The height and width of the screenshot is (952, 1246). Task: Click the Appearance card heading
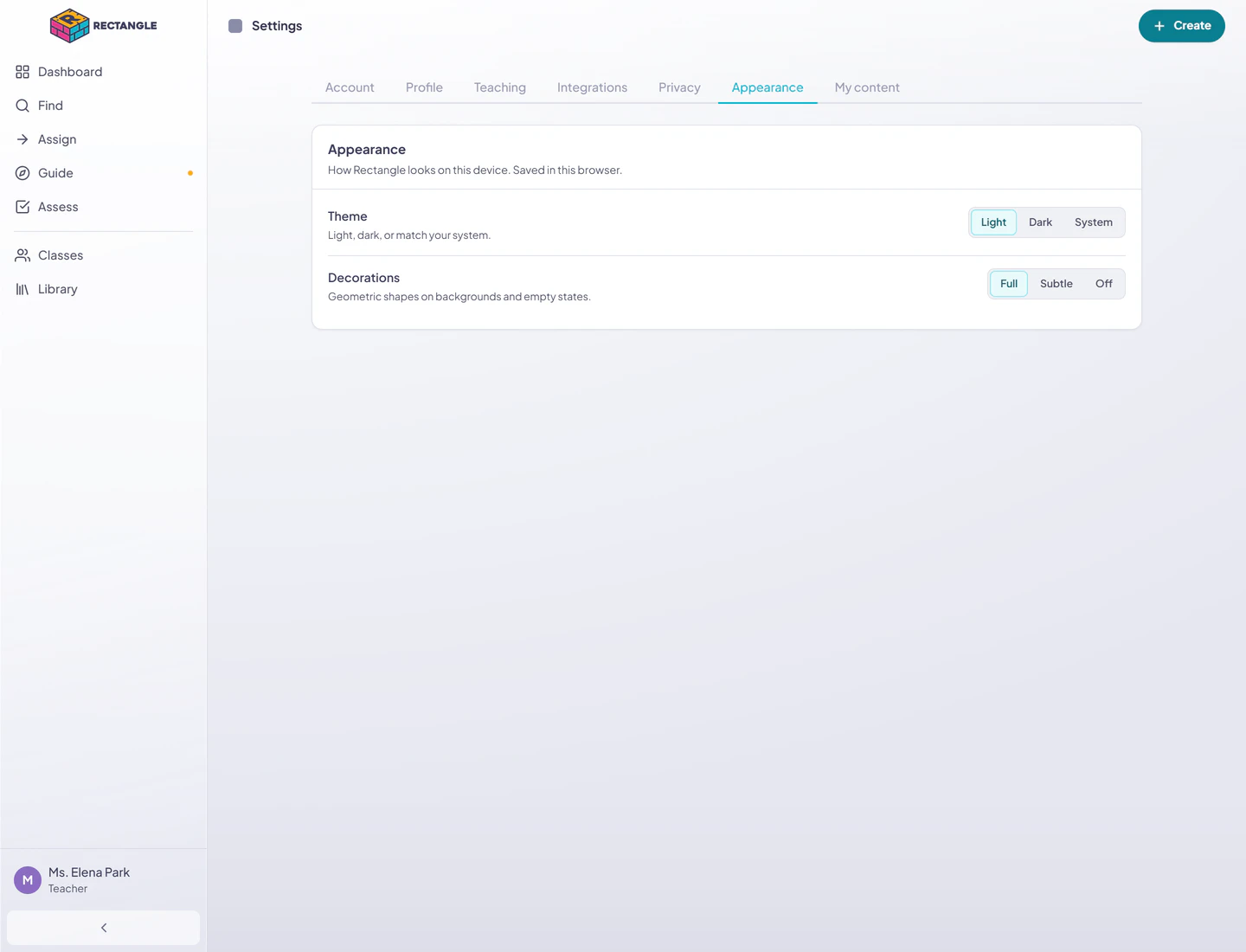[x=367, y=150]
